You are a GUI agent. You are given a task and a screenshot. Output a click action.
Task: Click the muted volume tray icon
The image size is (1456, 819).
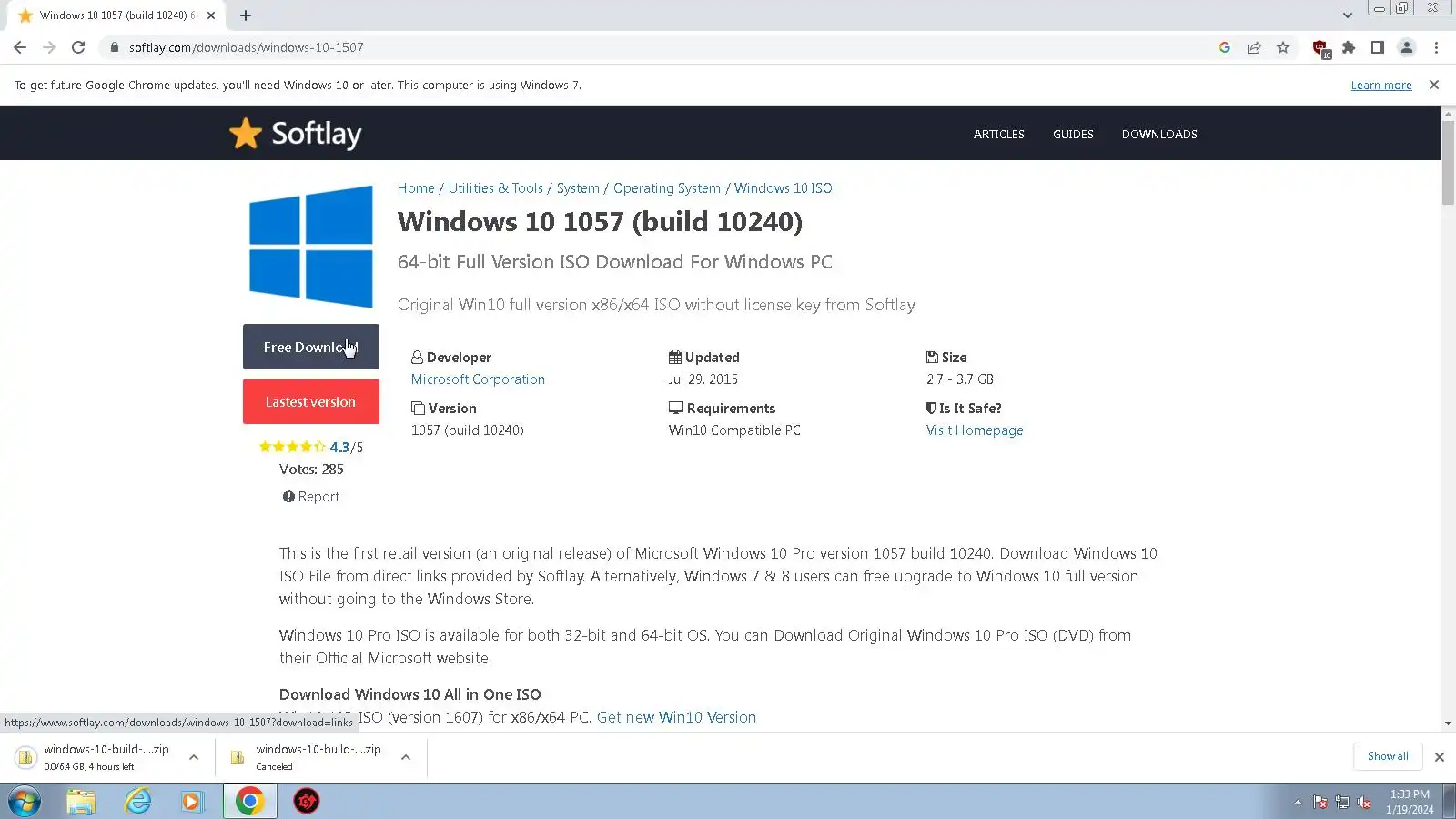coord(1364,802)
